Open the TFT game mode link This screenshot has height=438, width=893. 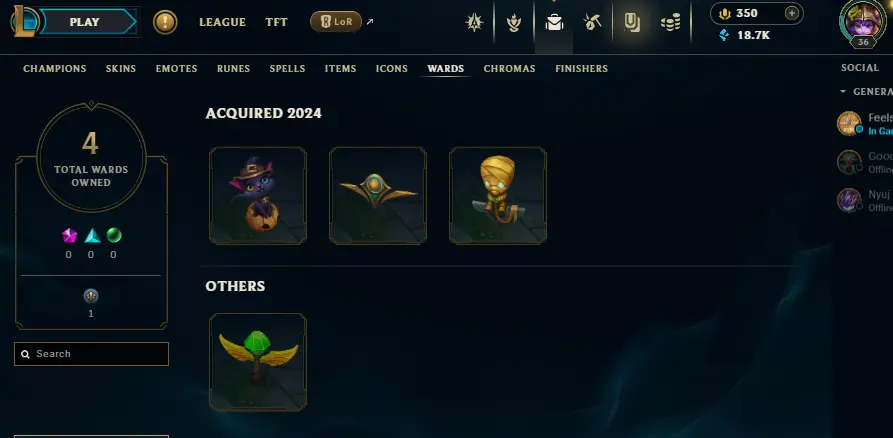(x=276, y=22)
